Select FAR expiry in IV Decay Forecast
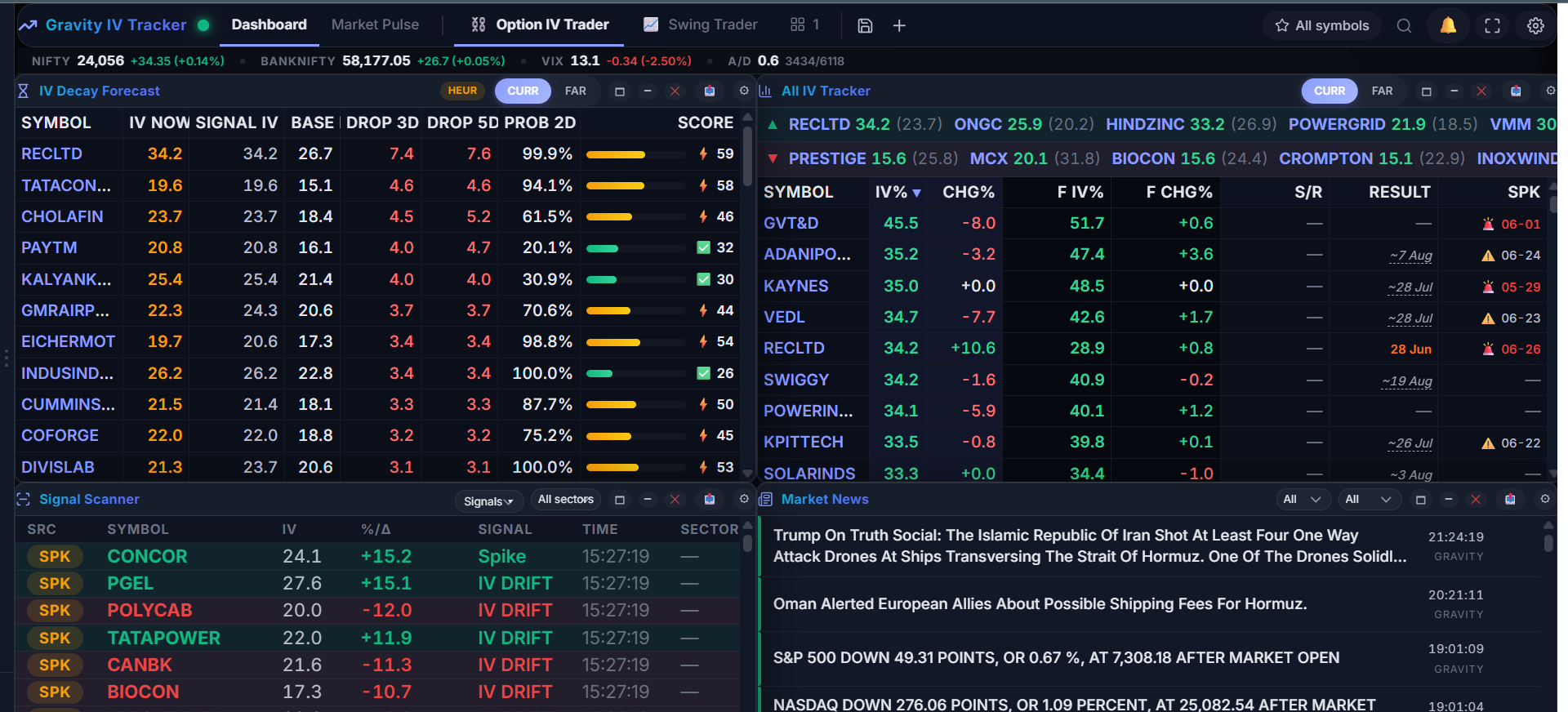 pyautogui.click(x=576, y=91)
